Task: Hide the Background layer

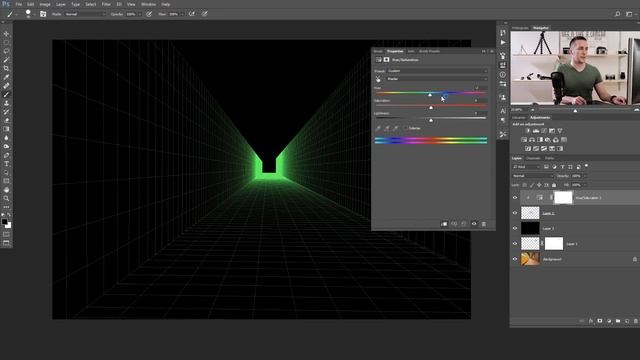Action: (x=515, y=259)
